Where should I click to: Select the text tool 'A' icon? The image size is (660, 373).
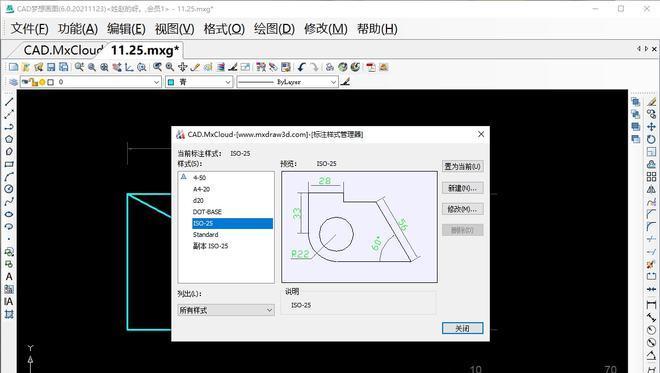pos(9,277)
